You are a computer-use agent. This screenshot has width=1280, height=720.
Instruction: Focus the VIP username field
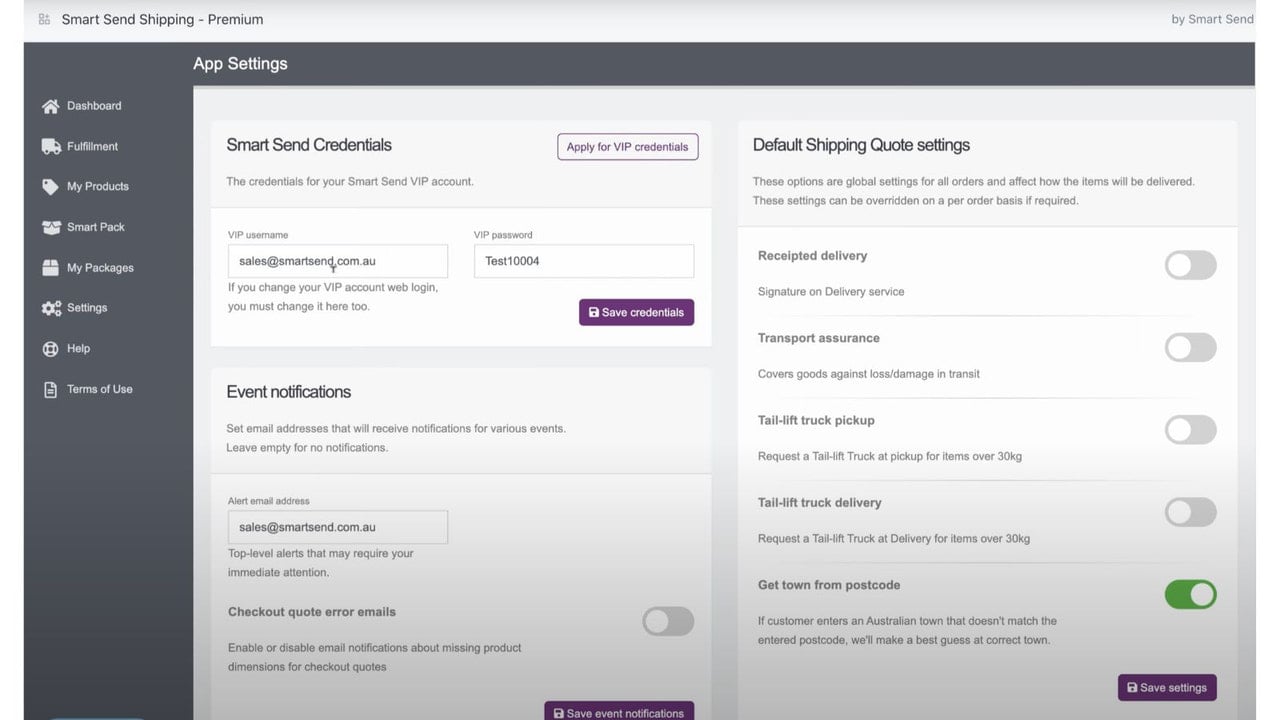click(338, 261)
